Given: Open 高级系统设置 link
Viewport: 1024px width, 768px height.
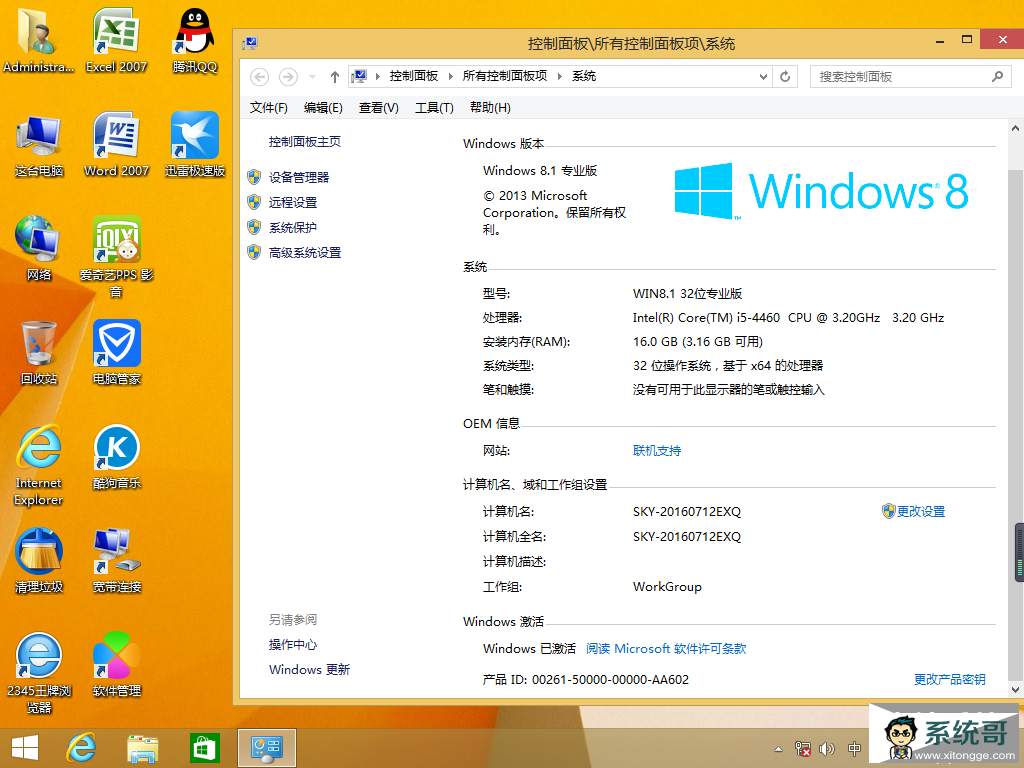Looking at the screenshot, I should pyautogui.click(x=305, y=253).
